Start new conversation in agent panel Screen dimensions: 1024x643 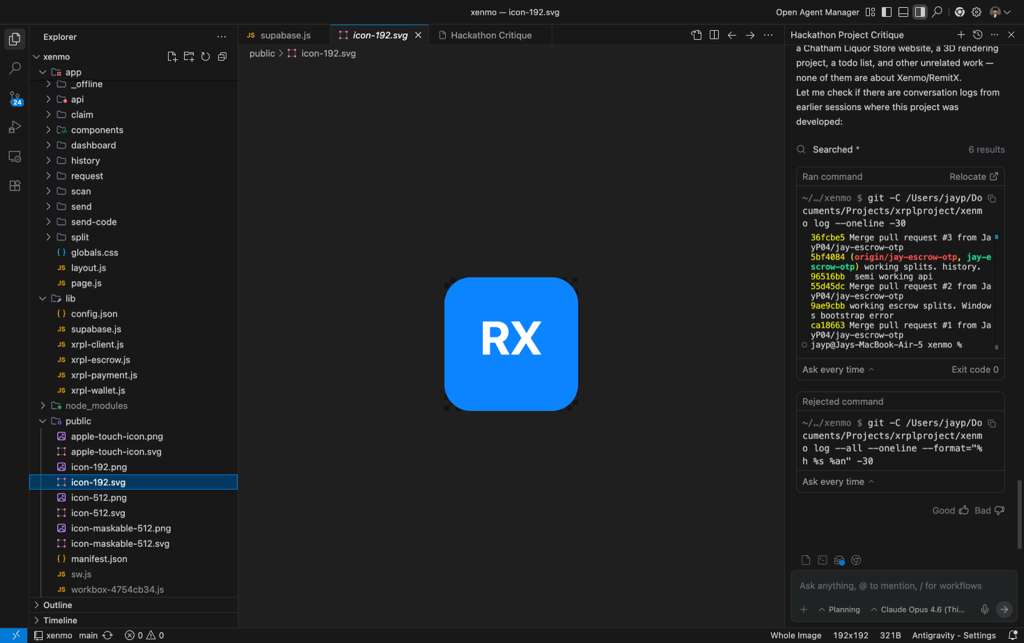click(961, 35)
